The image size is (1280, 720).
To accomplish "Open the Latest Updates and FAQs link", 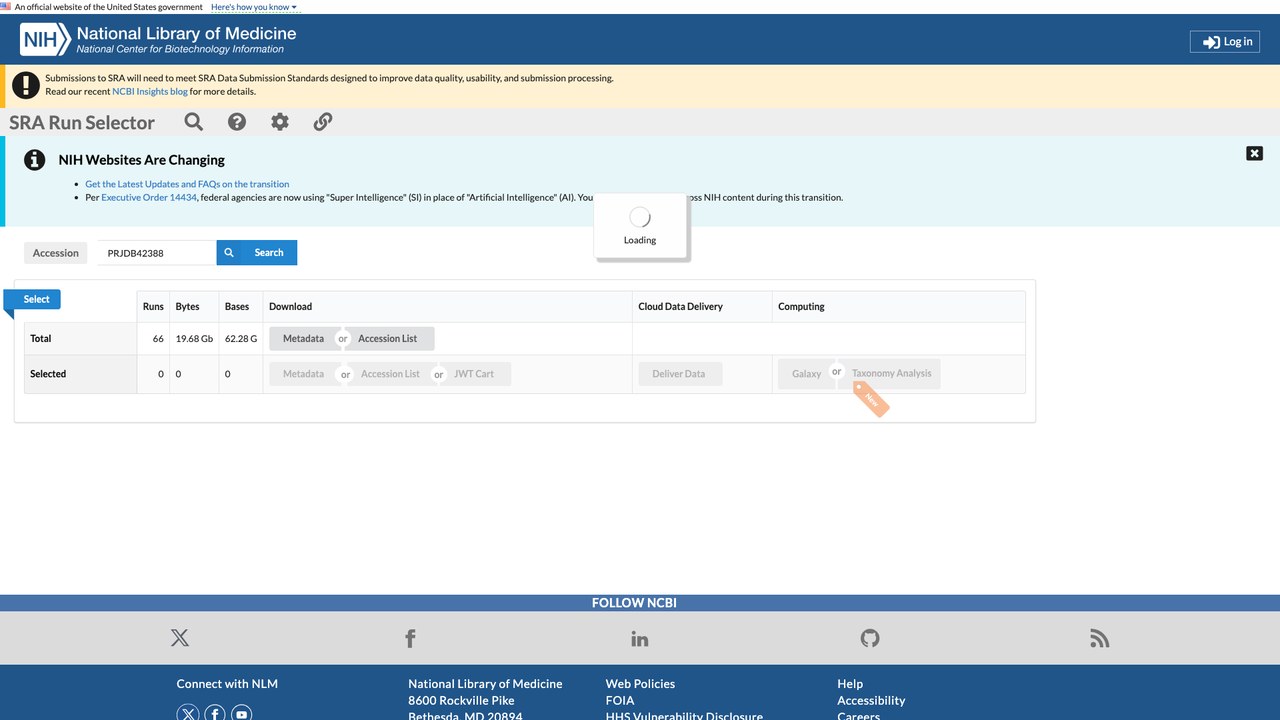I will tap(187, 184).
